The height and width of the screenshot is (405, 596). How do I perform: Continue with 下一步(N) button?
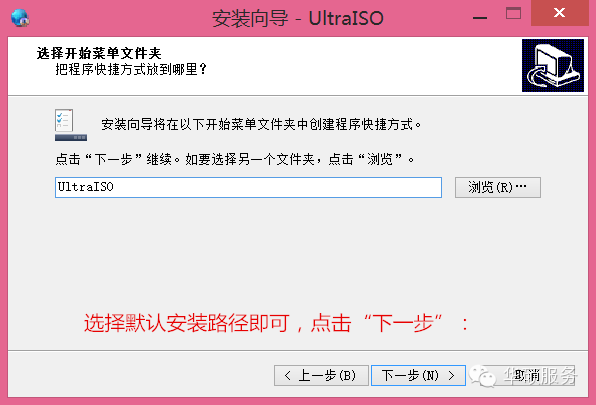coord(418,376)
